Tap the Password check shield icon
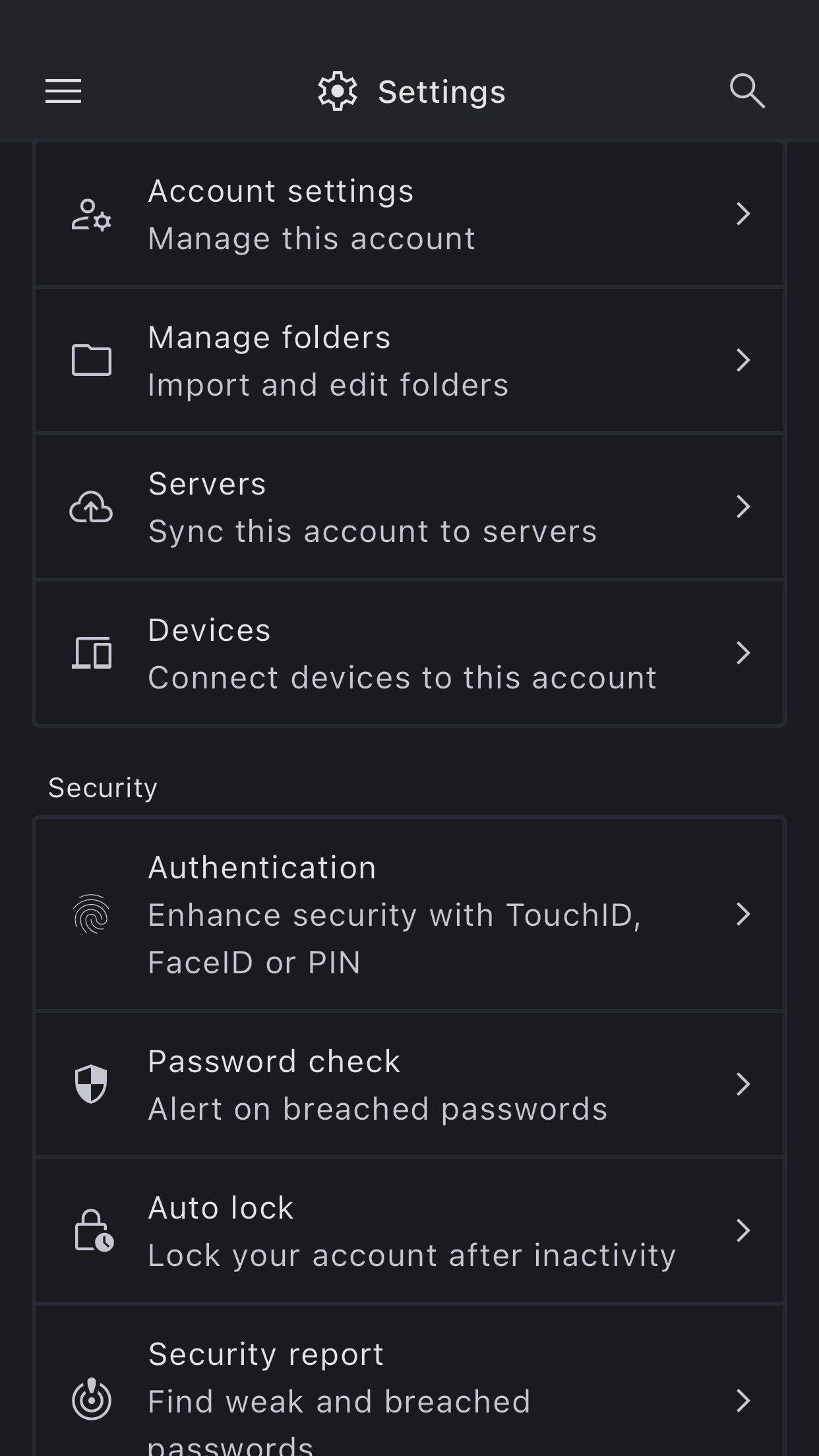Image resolution: width=819 pixels, height=1456 pixels. pyautogui.click(x=91, y=1084)
